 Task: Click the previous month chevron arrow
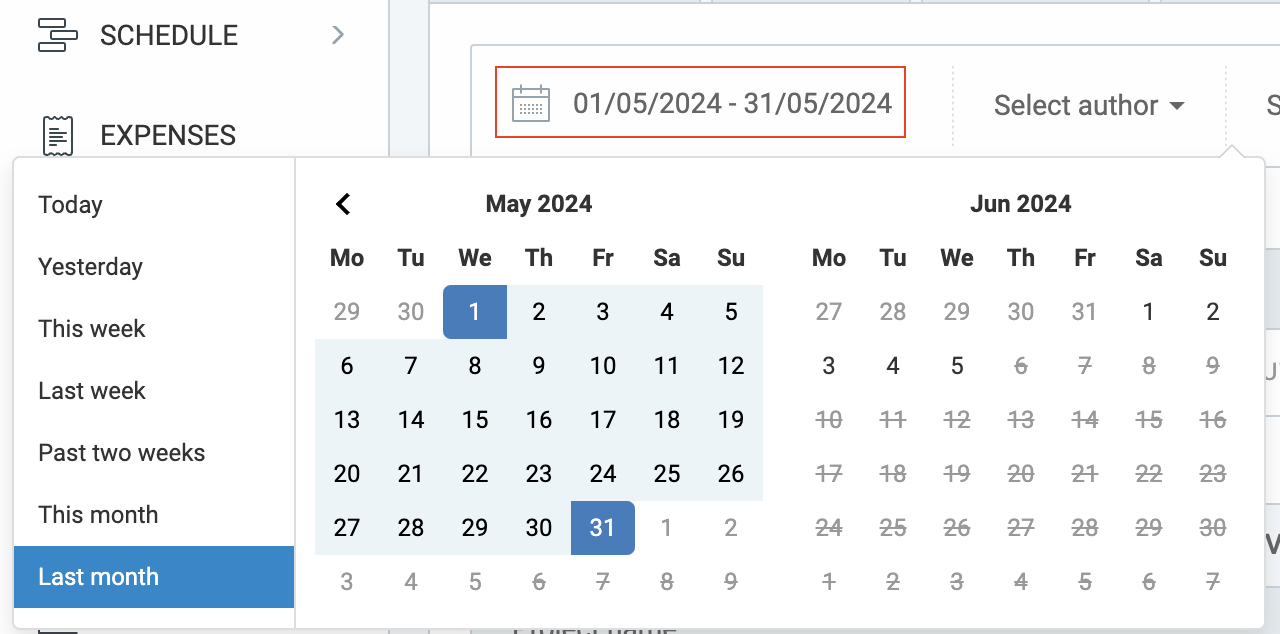(343, 204)
